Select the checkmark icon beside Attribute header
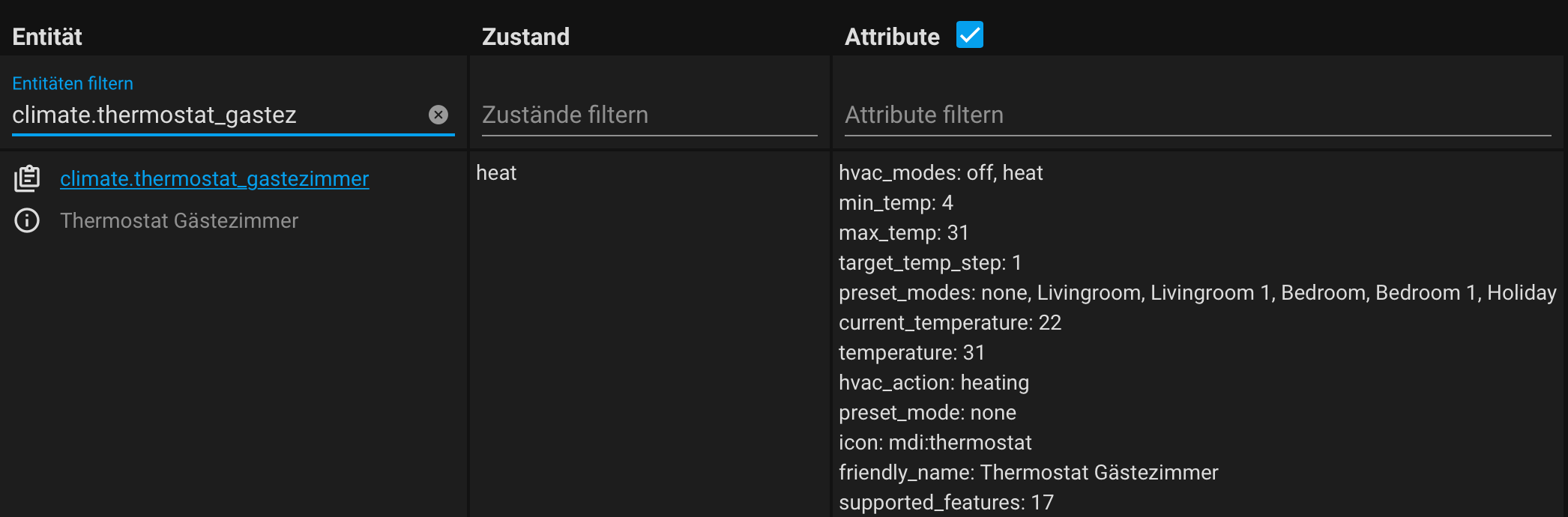 point(970,34)
